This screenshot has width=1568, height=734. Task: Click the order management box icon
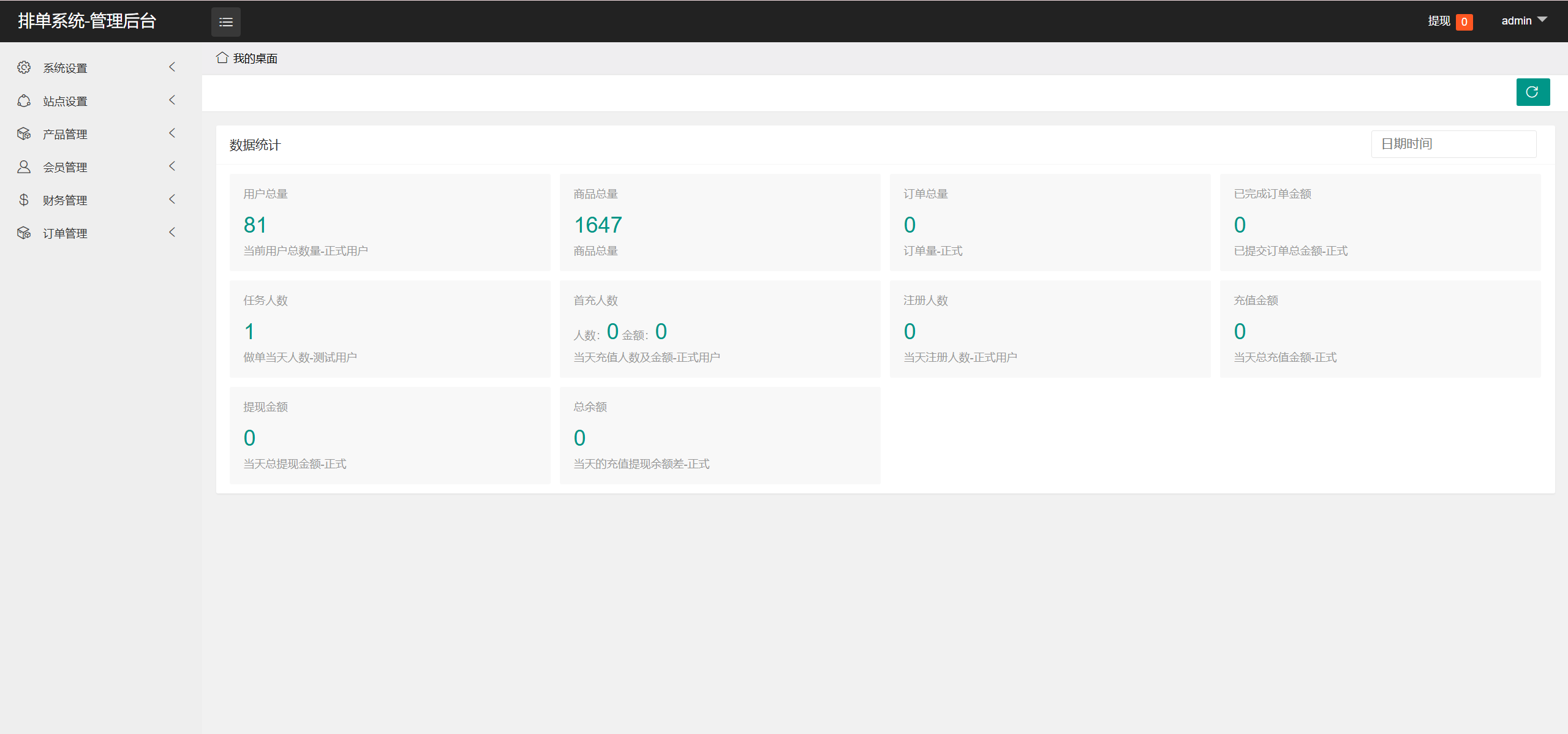tap(24, 233)
